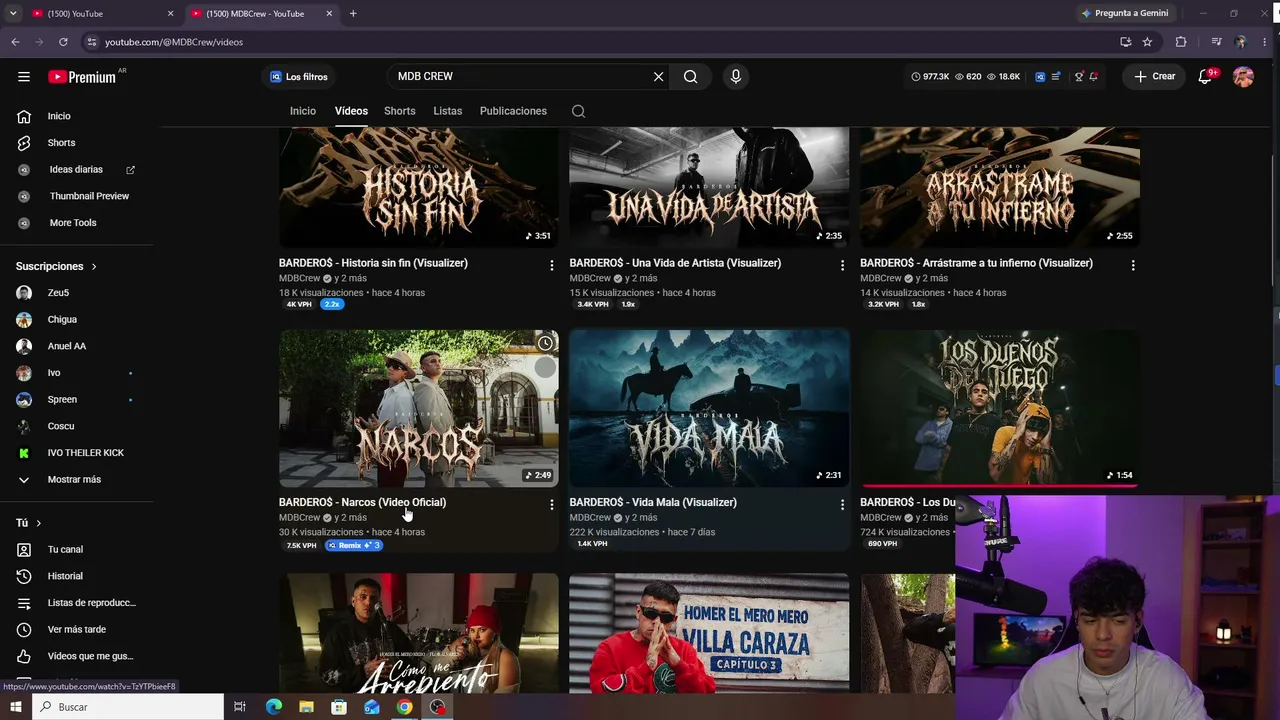Image resolution: width=1280 pixels, height=720 pixels.
Task: Switch to the channel Shorts tab
Action: click(400, 111)
